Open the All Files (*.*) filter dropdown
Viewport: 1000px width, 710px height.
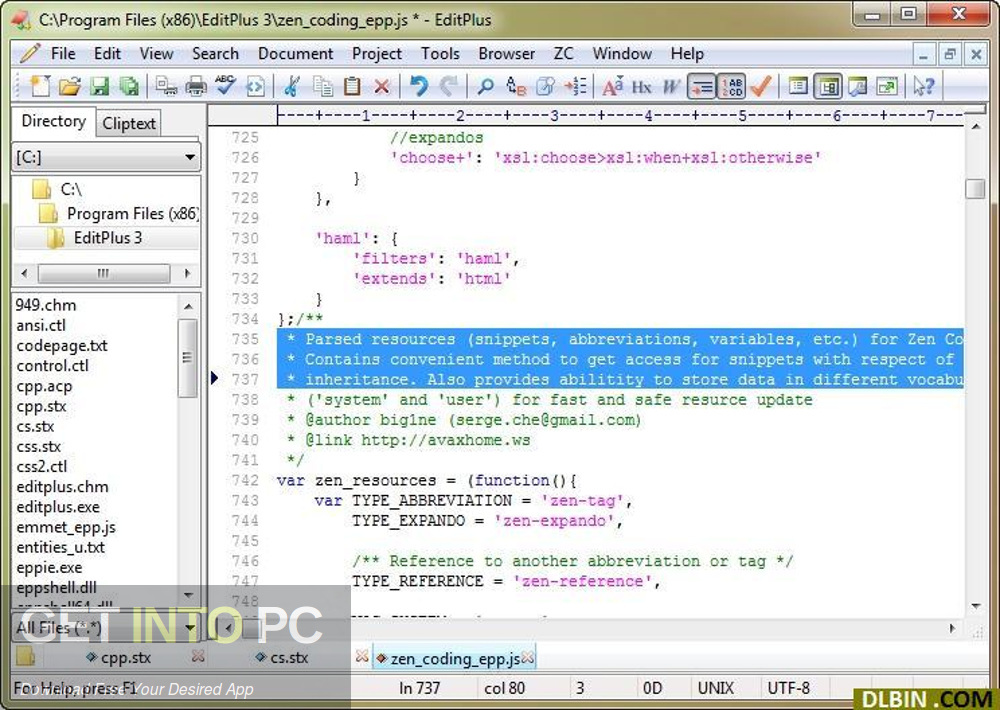coord(189,628)
